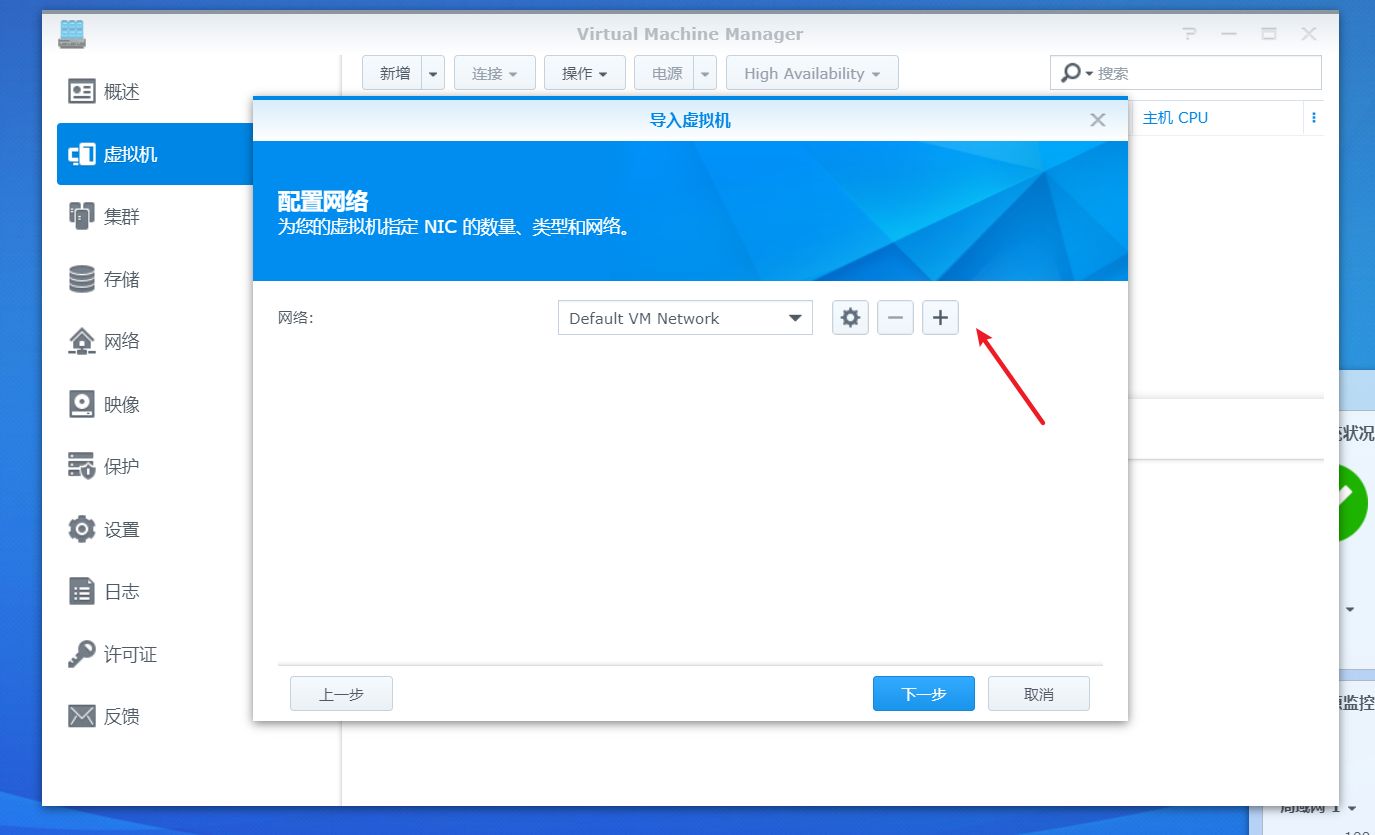
Task: Add another network with the plus button
Action: click(x=940, y=318)
